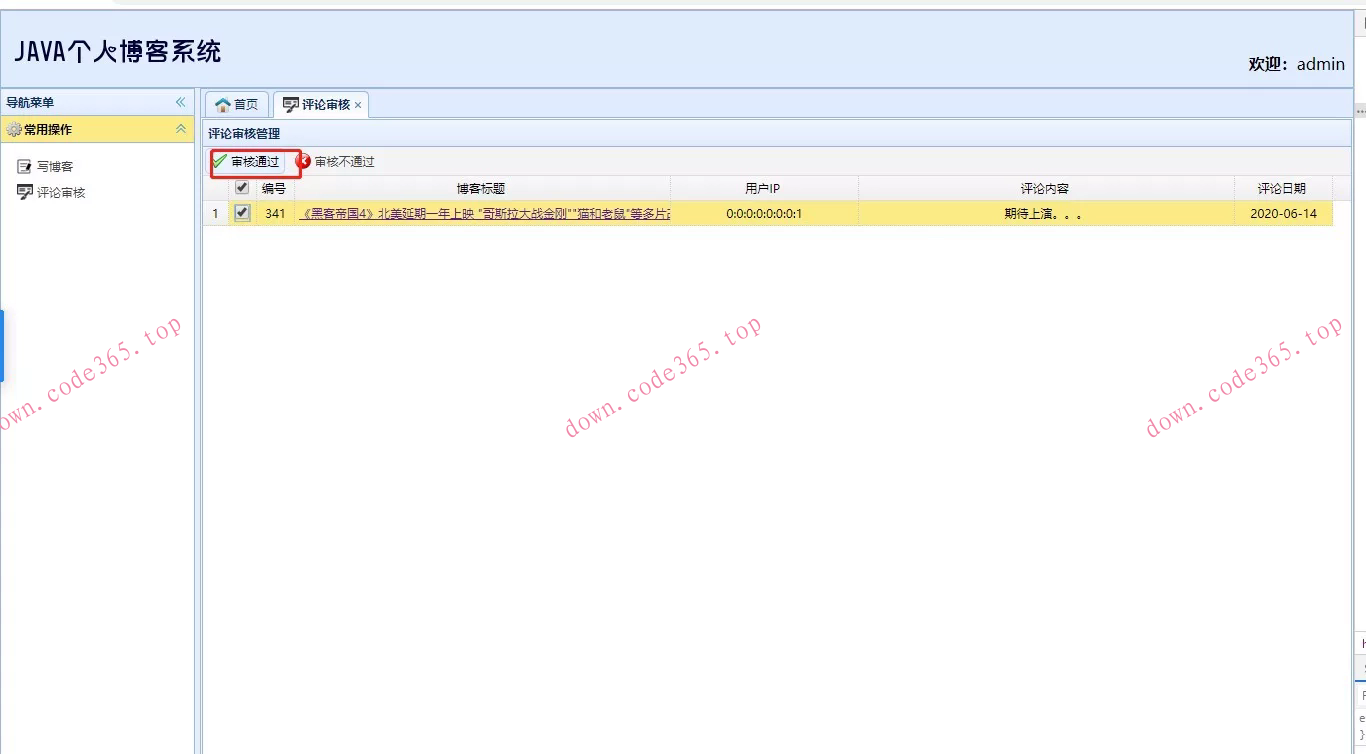This screenshot has height=754, width=1366.
Task: Click the 审核不通过 reject button
Action: (x=336, y=161)
